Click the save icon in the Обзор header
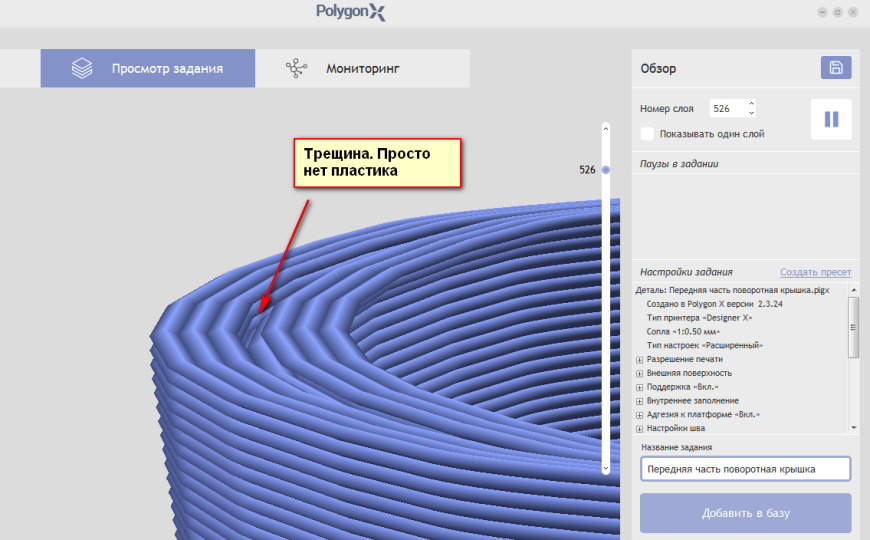The image size is (870, 540). click(x=836, y=68)
